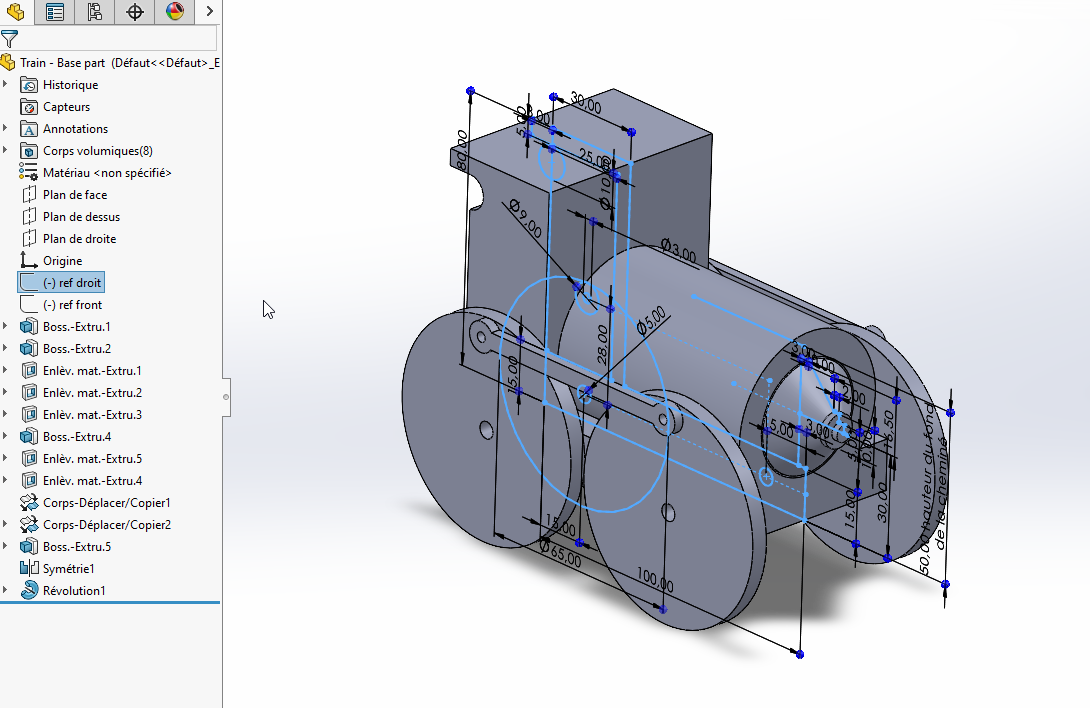Expand the Historique folder

[x=5, y=85]
